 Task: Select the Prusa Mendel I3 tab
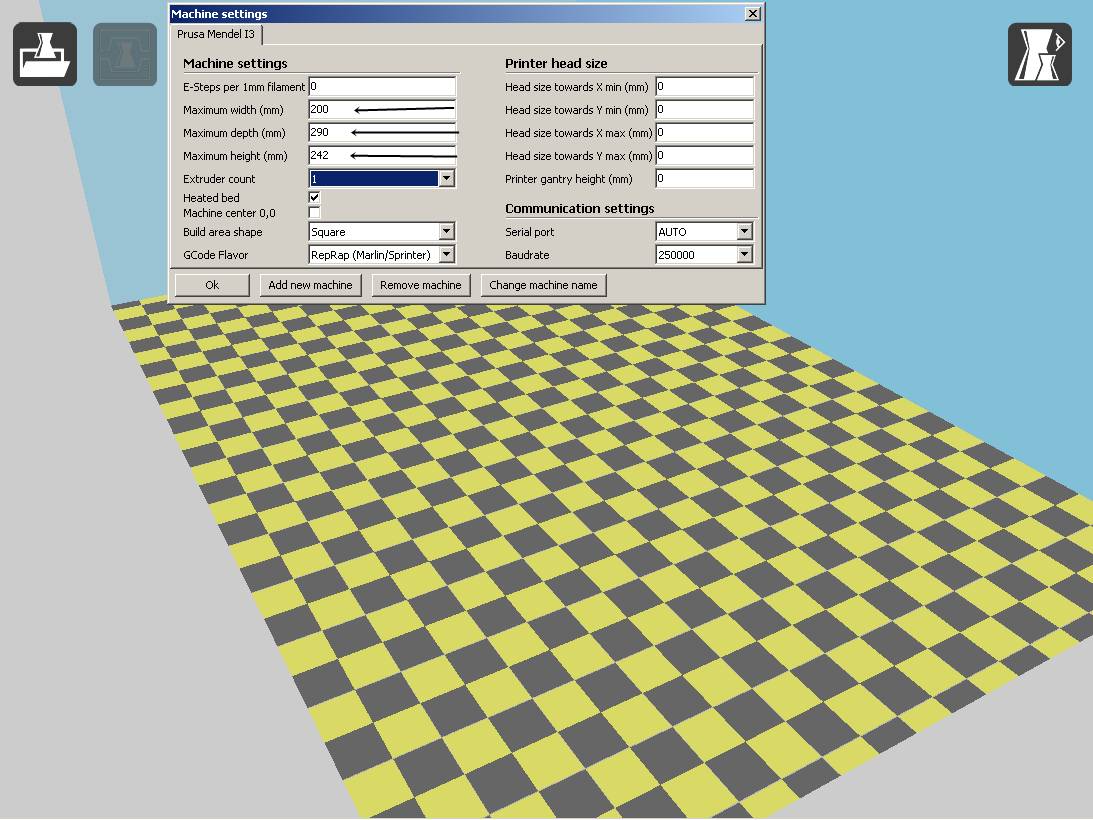click(x=216, y=34)
